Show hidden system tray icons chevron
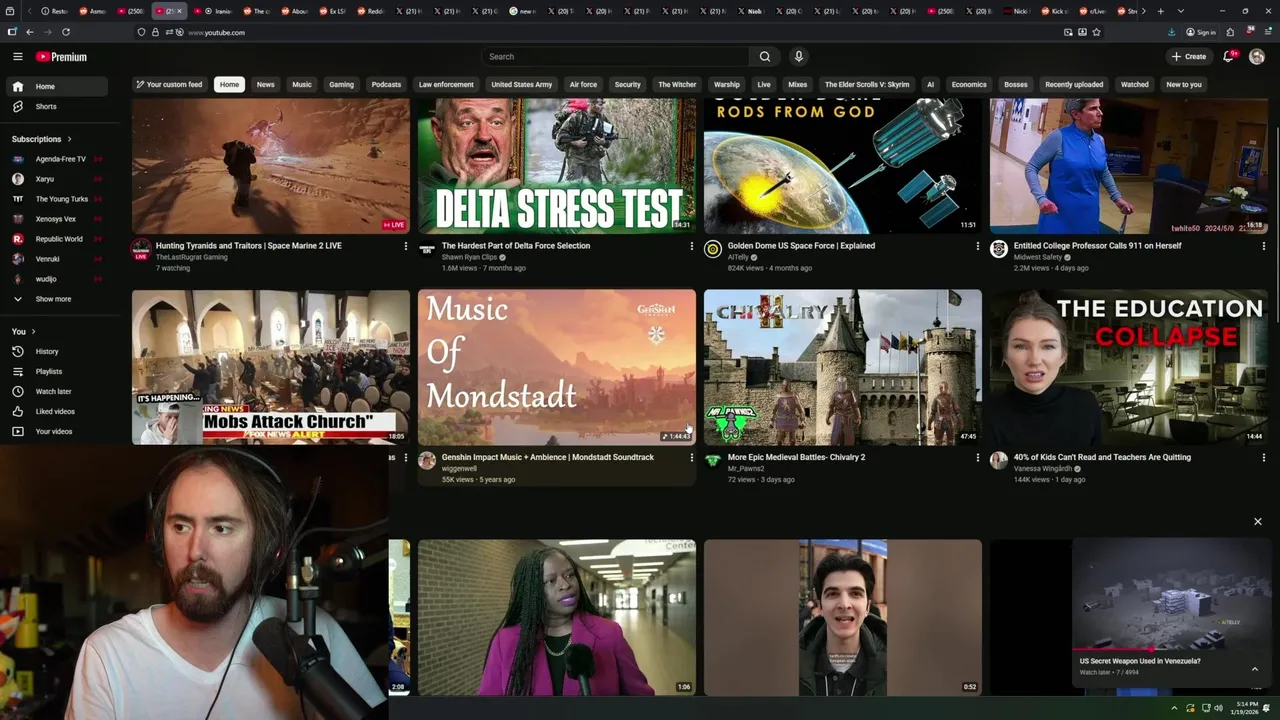1280x720 pixels. click(x=1175, y=708)
